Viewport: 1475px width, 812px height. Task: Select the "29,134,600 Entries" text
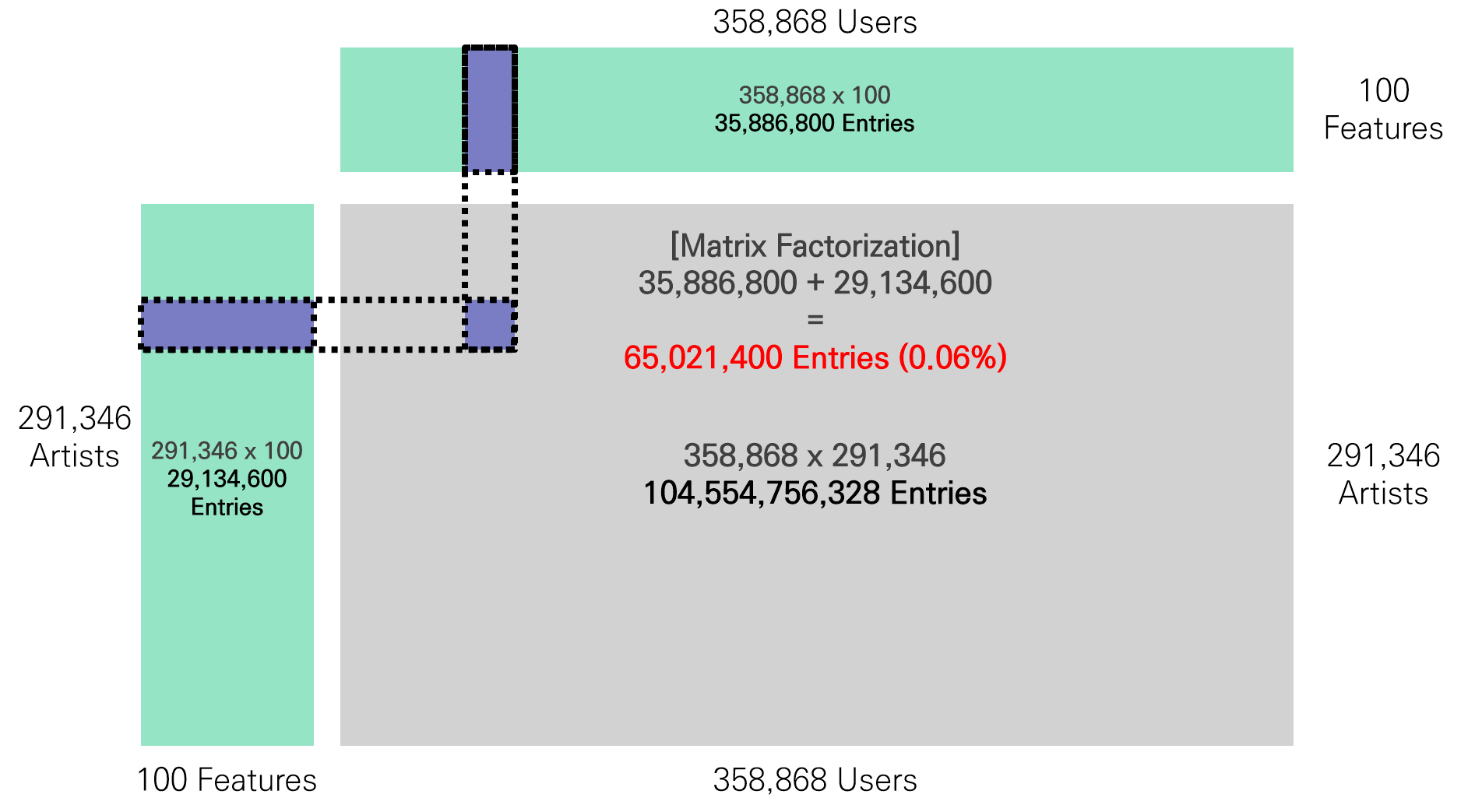(227, 493)
